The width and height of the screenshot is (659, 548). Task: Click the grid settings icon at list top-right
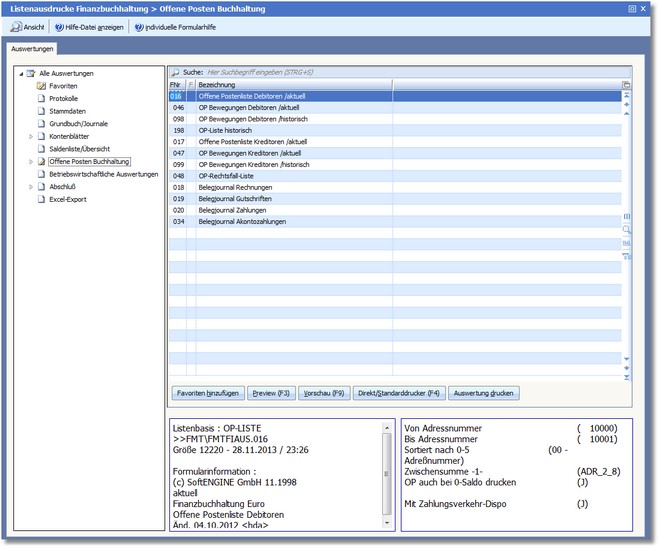point(627,85)
